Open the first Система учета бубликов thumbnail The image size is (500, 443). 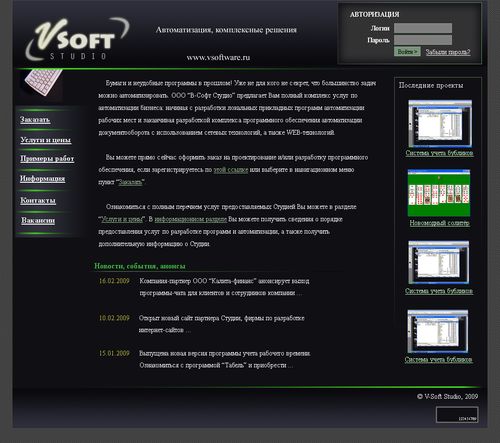click(440, 124)
